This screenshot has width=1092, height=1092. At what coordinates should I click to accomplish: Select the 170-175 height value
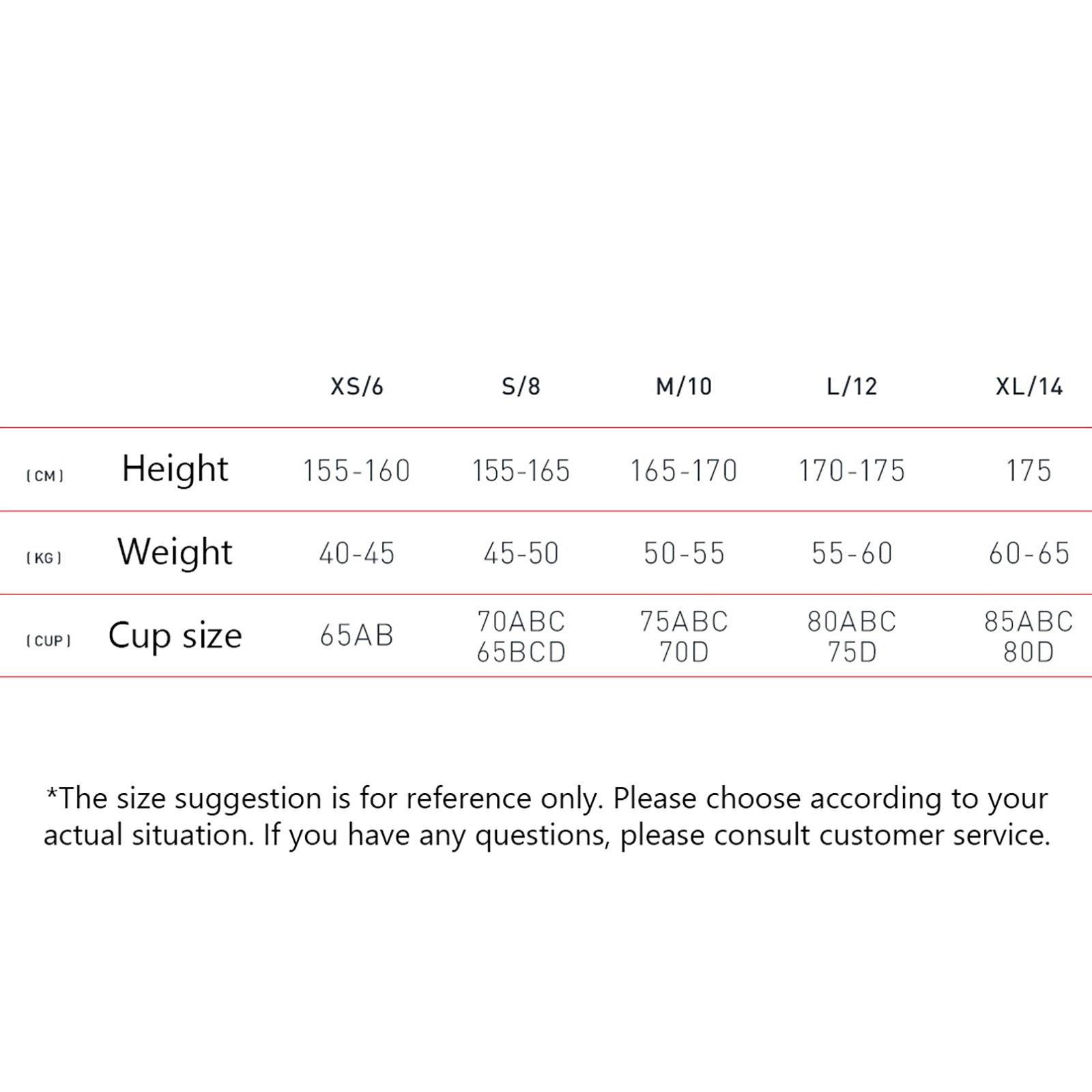click(852, 471)
